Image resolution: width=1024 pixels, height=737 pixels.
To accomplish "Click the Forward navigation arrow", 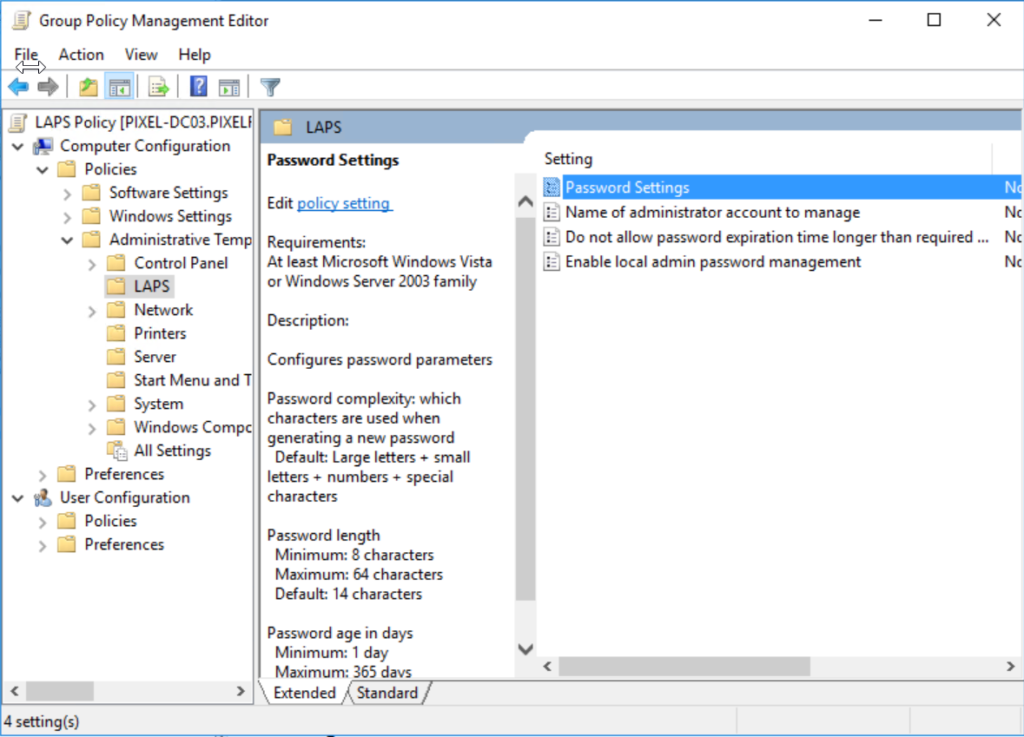I will pyautogui.click(x=47, y=86).
